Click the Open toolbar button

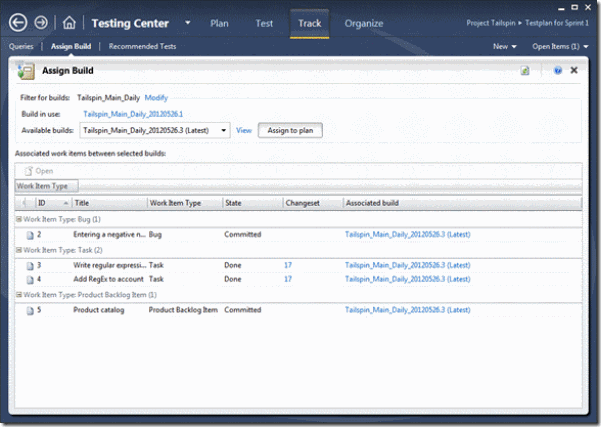39,171
